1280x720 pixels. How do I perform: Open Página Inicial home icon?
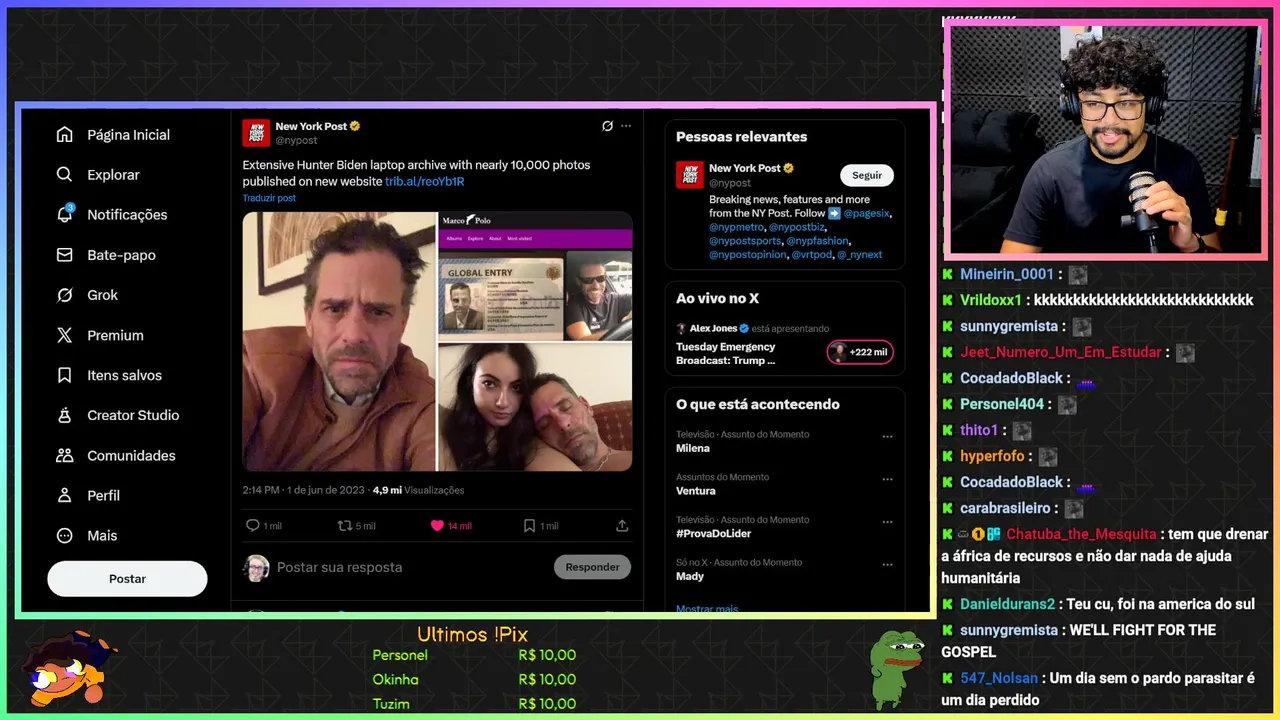[x=65, y=135]
